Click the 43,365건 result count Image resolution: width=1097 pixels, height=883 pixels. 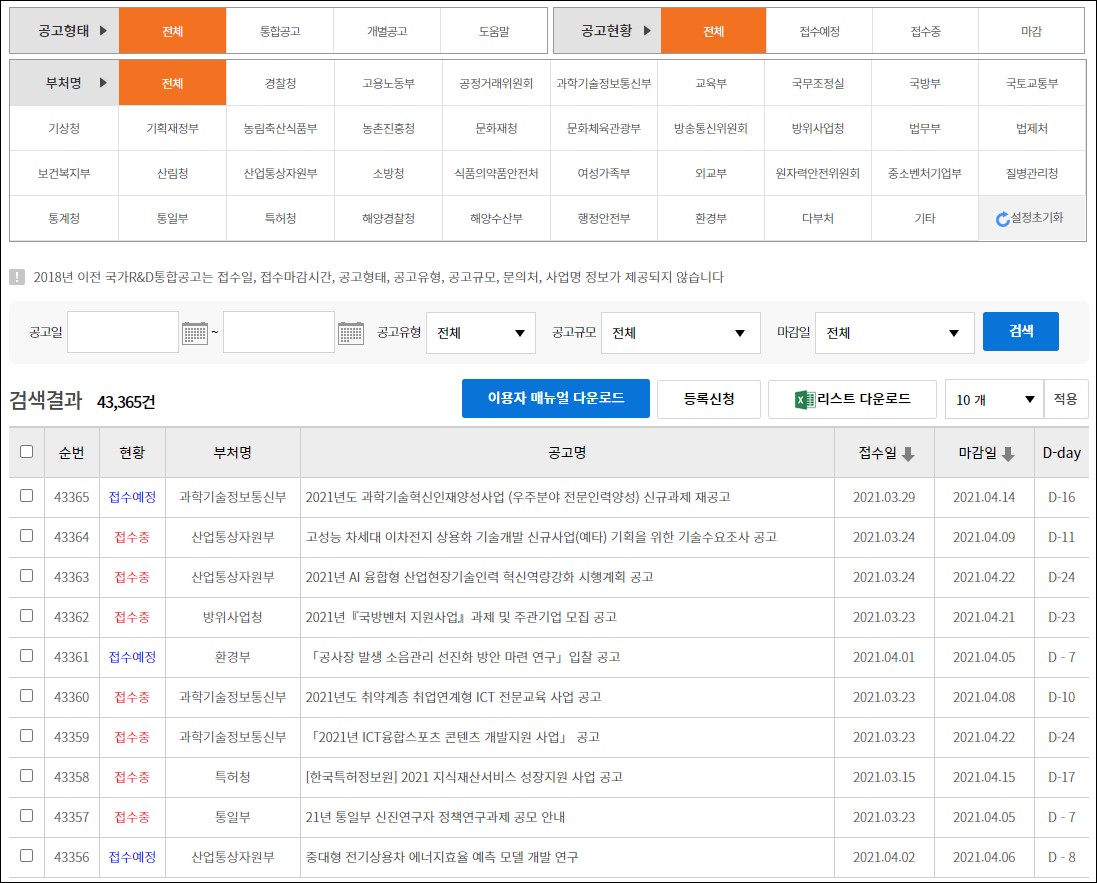click(x=126, y=402)
